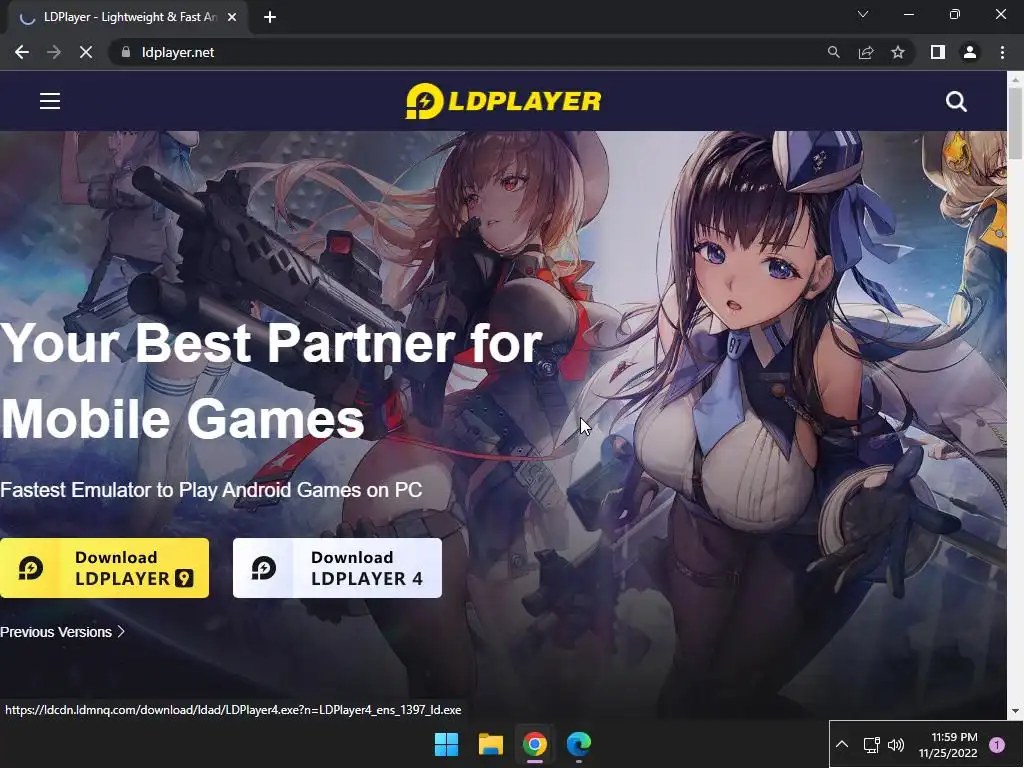Download LDPLAYER 9 yellow button
Viewport: 1024px width, 768px height.
[104, 568]
